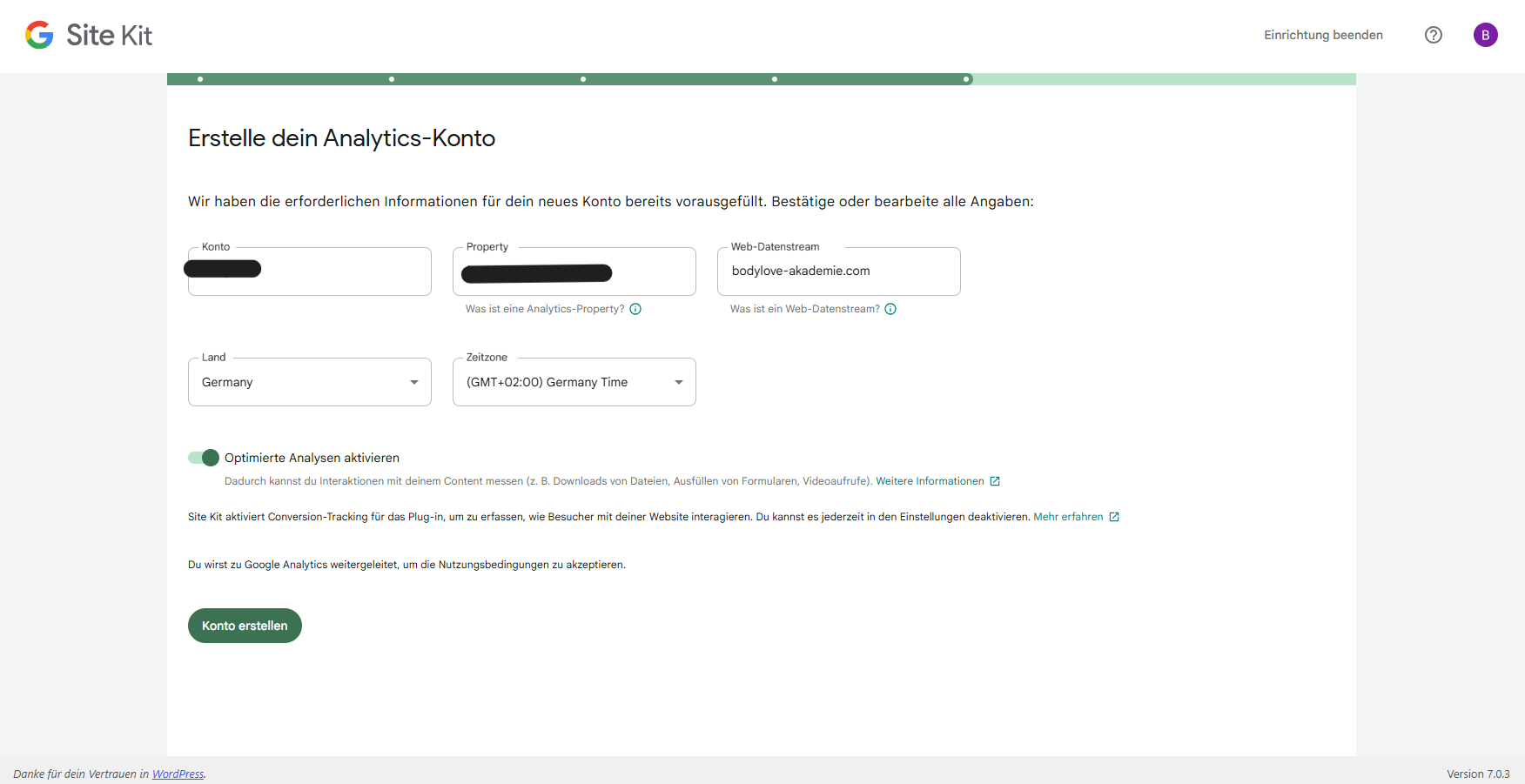Click info icon next to Web-Datenstream question

(890, 309)
